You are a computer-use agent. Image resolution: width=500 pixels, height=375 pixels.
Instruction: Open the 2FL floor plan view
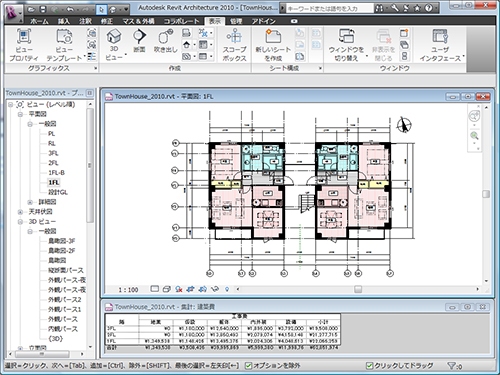(53, 163)
